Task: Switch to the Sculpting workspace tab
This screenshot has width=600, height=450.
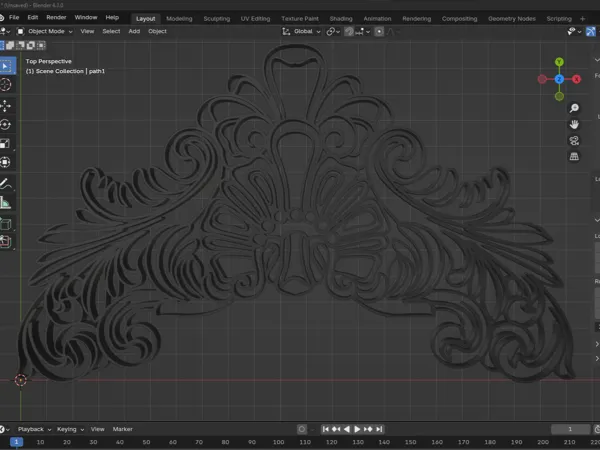Action: 217,18
